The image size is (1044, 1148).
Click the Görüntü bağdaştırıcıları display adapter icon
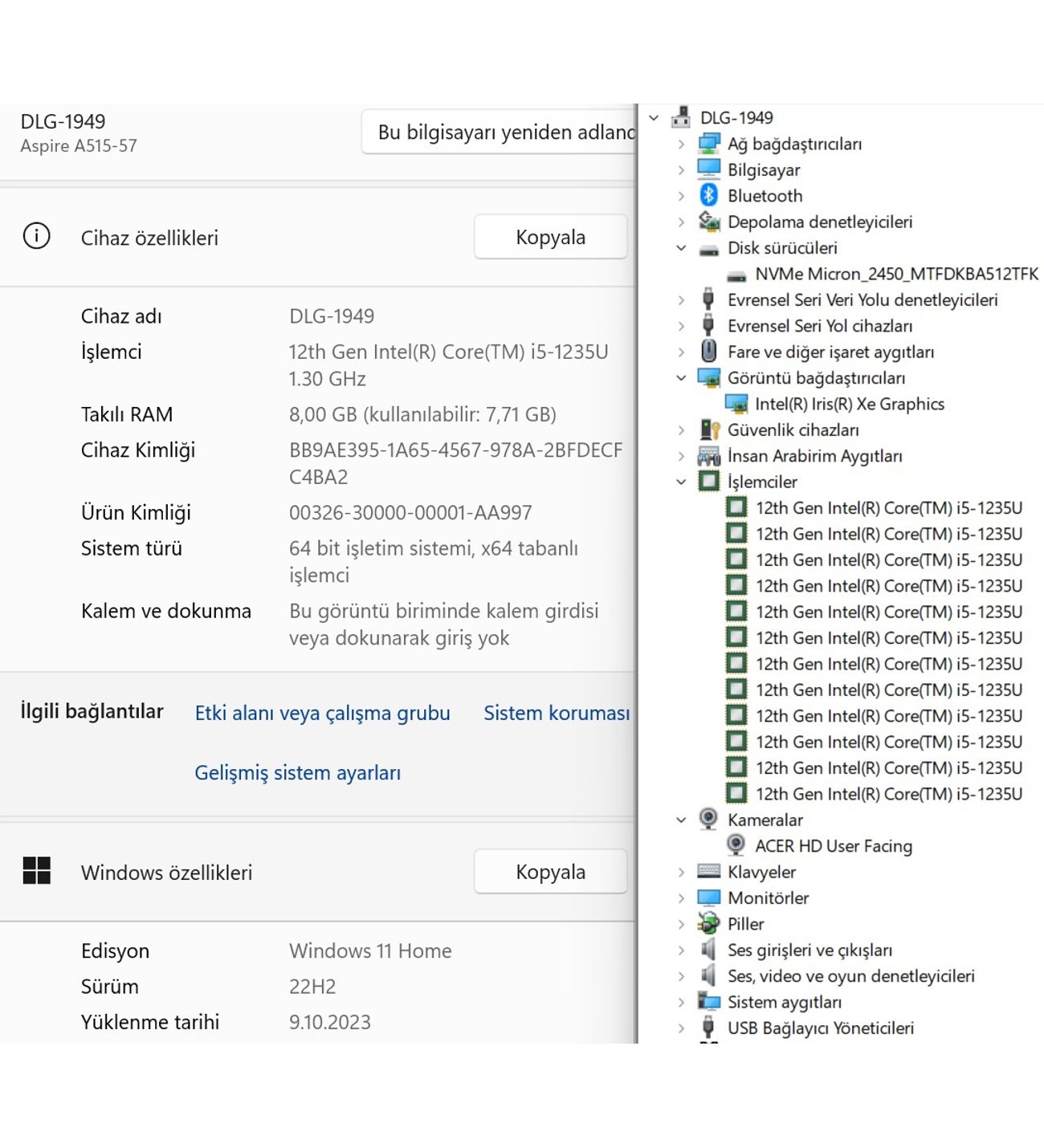(x=708, y=377)
